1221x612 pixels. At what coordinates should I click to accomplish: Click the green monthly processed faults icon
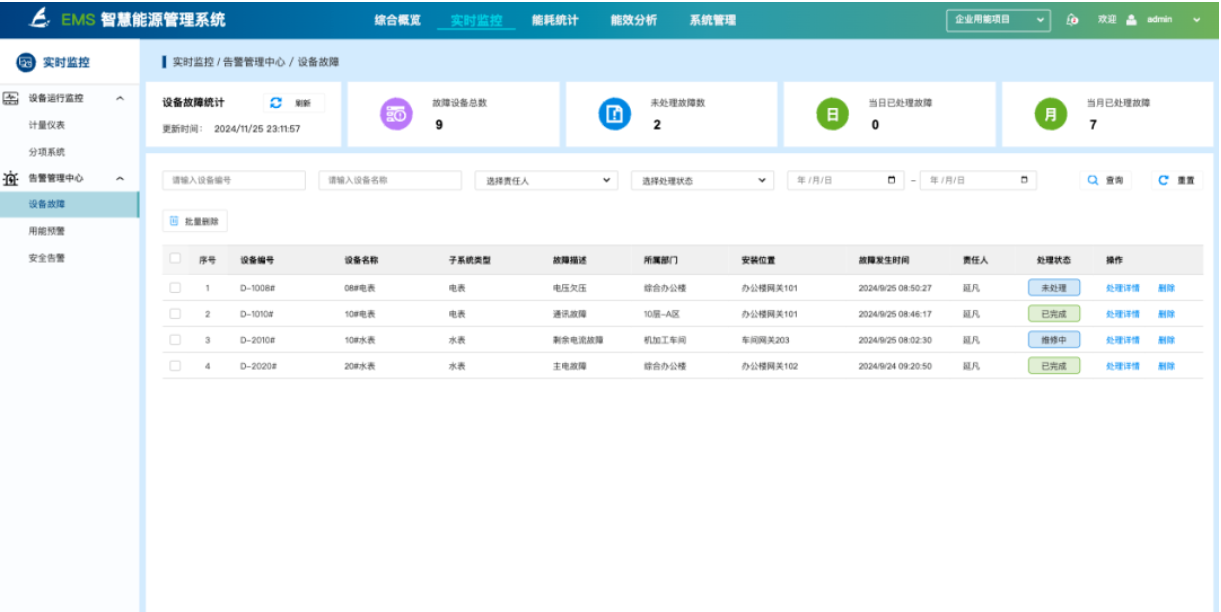[1049, 115]
